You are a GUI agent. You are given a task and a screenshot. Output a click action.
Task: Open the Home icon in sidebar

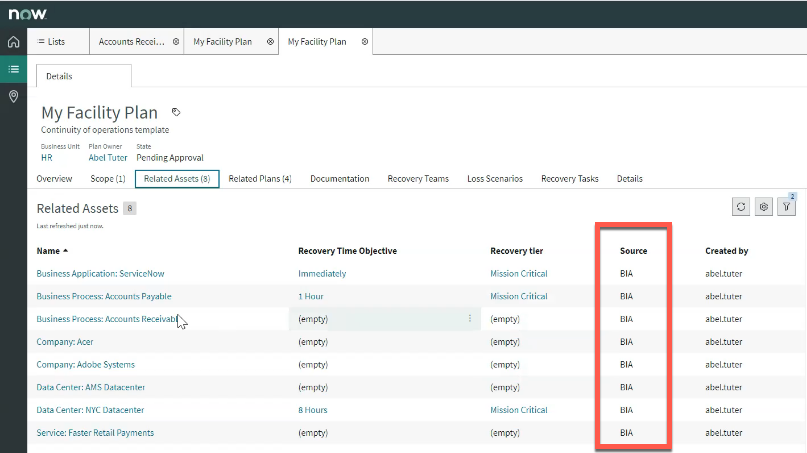[13, 42]
